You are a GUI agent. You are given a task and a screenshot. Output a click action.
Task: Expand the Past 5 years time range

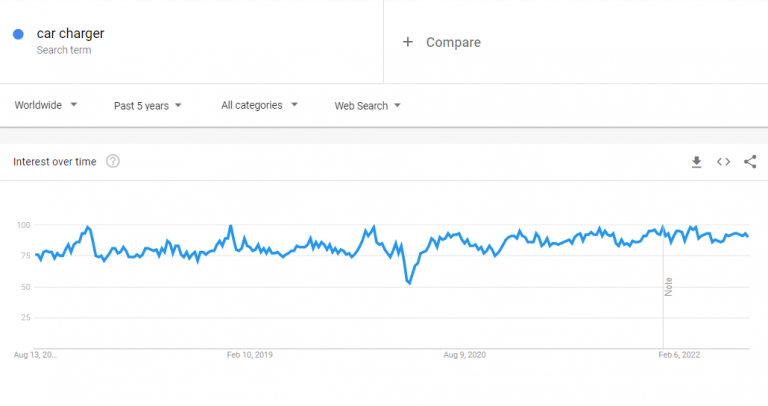click(148, 105)
